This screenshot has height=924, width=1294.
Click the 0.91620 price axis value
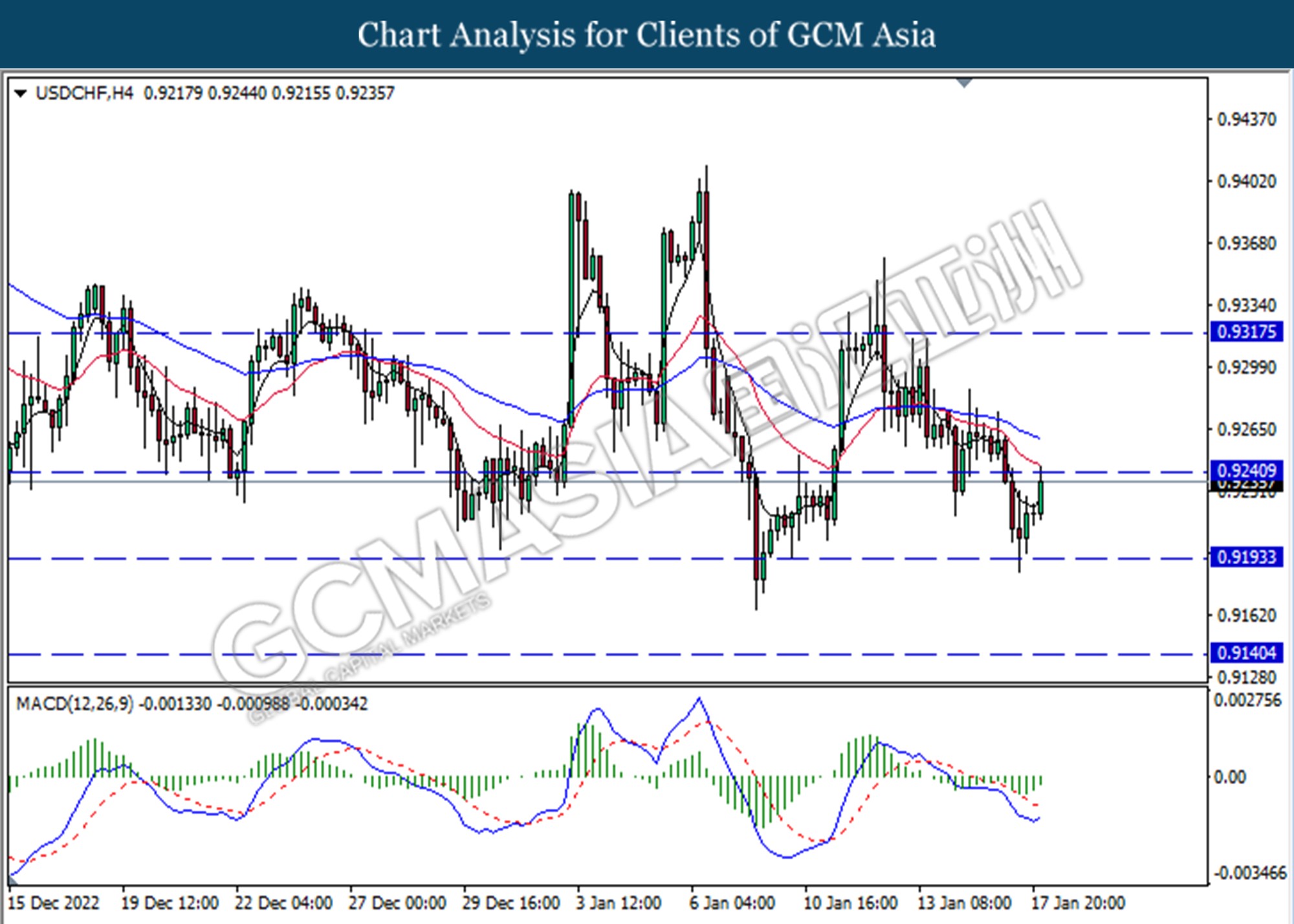[x=1247, y=615]
